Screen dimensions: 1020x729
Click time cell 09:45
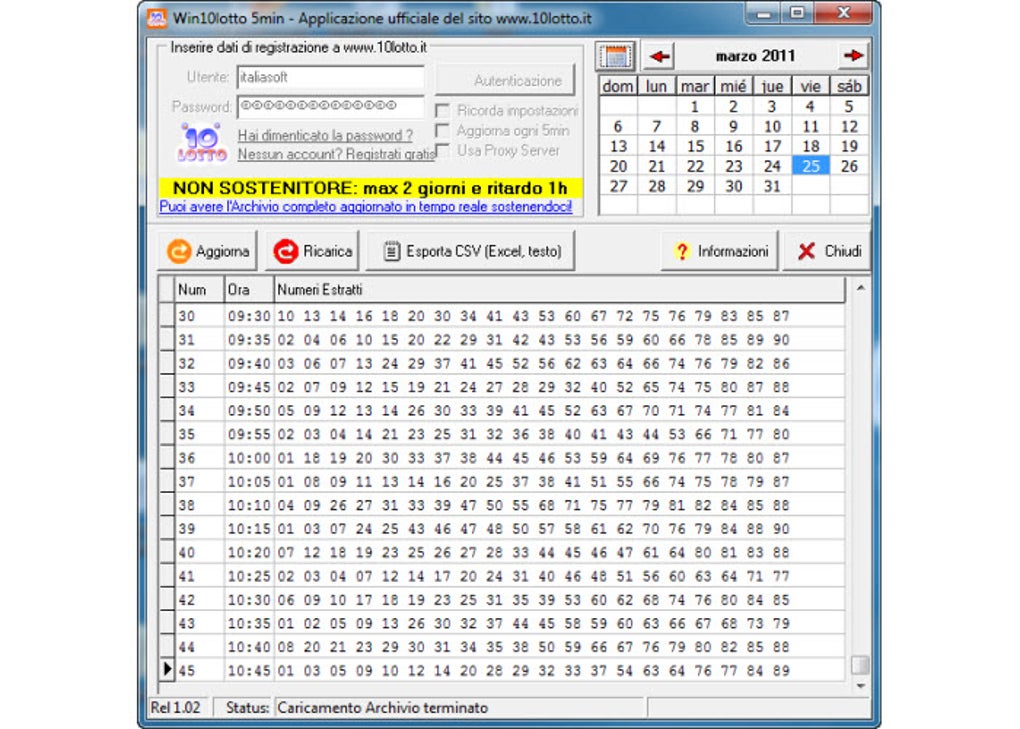click(x=249, y=387)
